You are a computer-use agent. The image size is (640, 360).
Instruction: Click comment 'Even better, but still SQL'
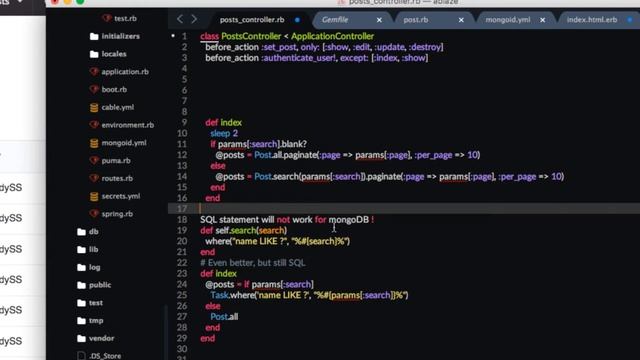coord(256,263)
